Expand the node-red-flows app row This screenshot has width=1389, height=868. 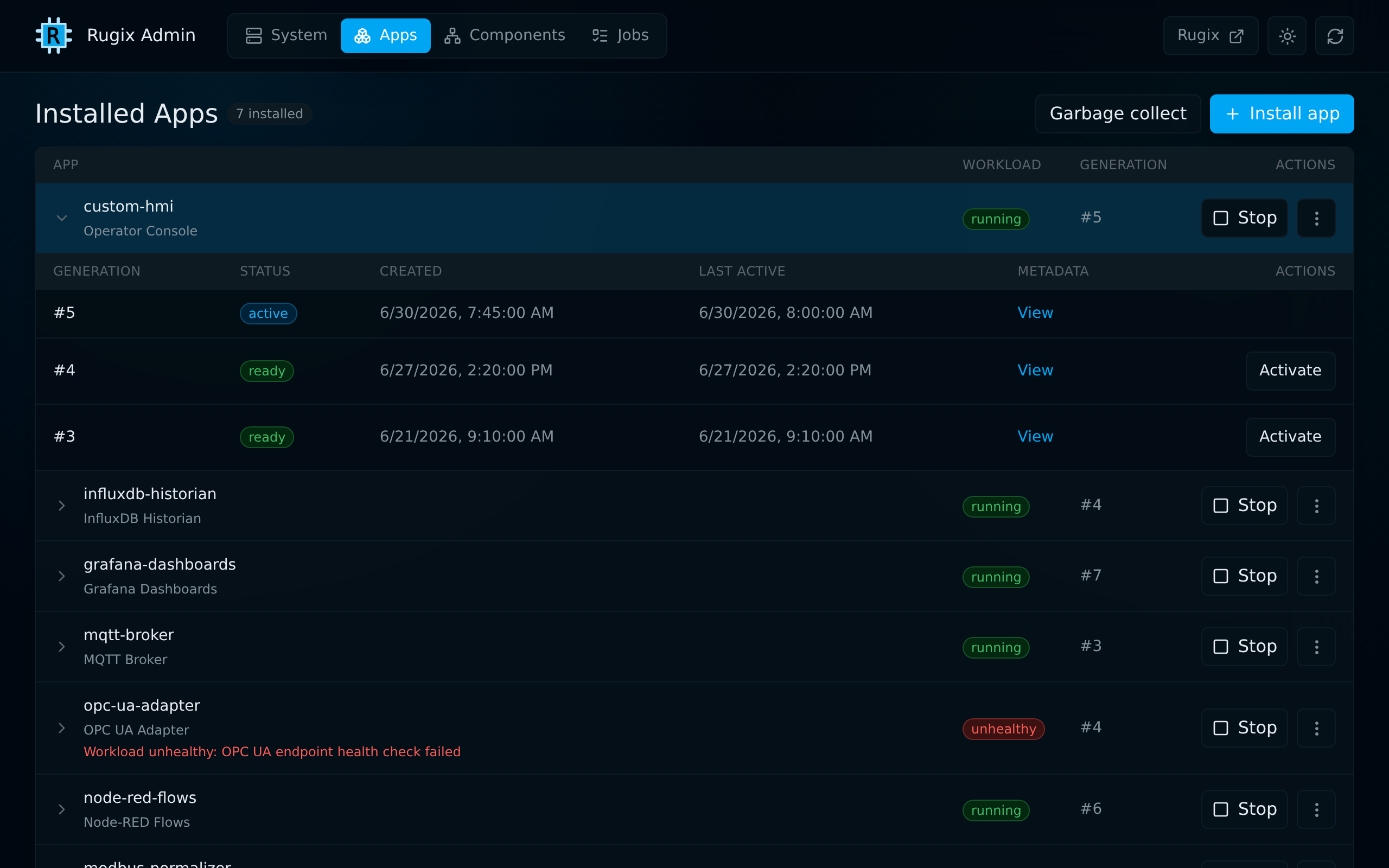point(61,809)
